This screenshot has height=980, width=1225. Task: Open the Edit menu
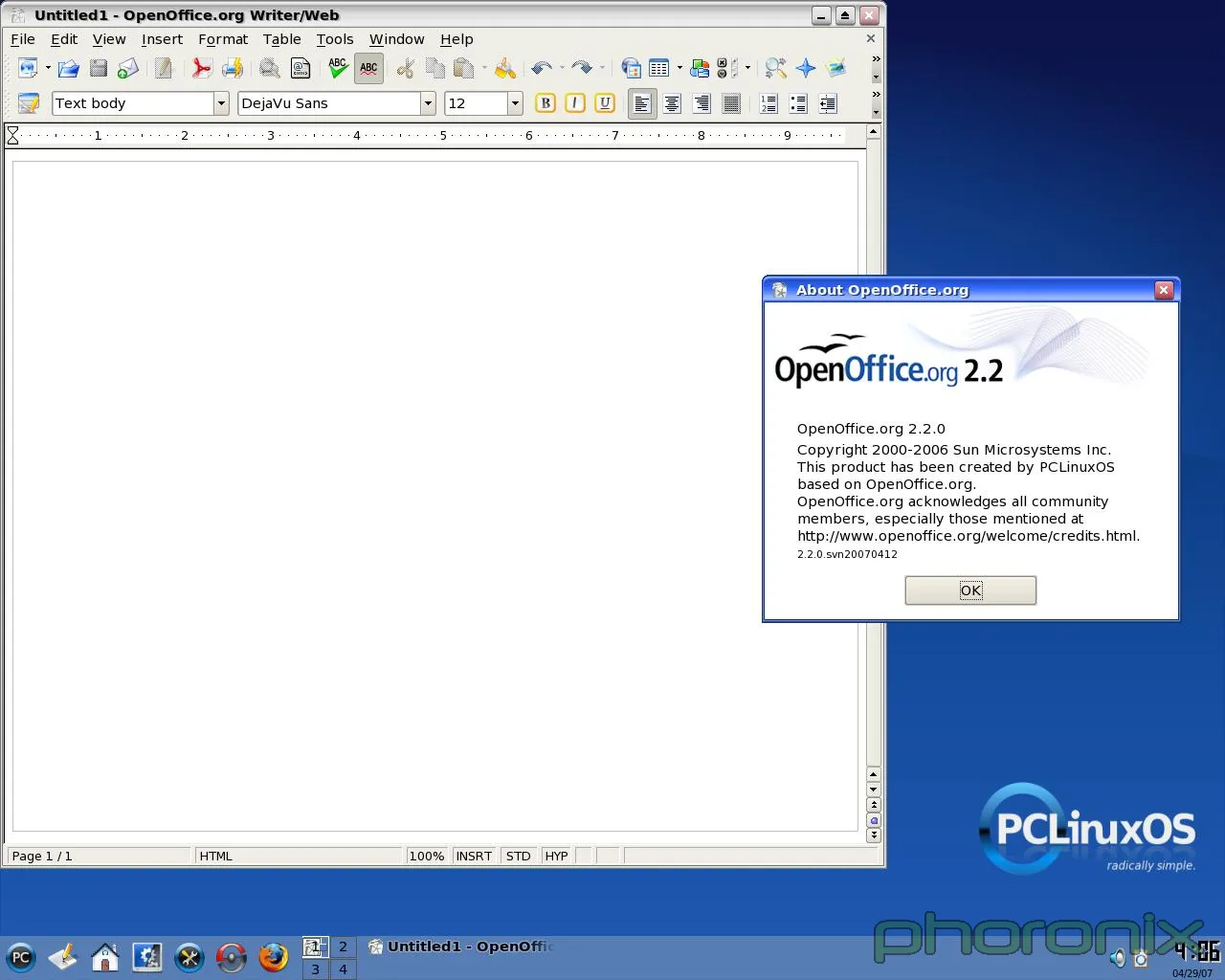pos(64,39)
